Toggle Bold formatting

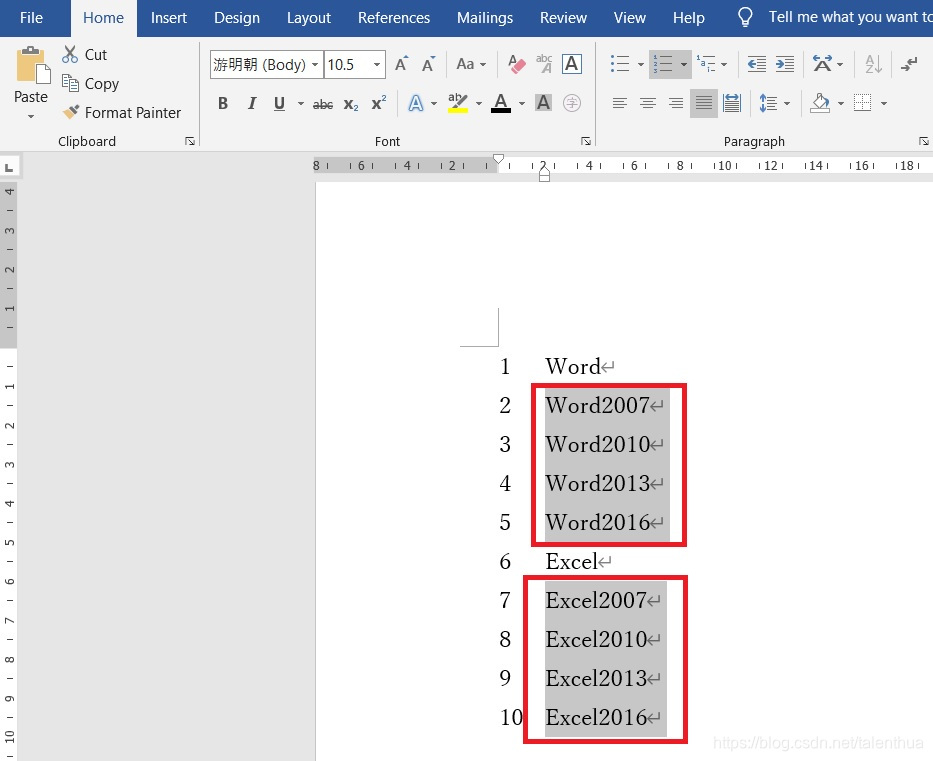pyautogui.click(x=223, y=104)
